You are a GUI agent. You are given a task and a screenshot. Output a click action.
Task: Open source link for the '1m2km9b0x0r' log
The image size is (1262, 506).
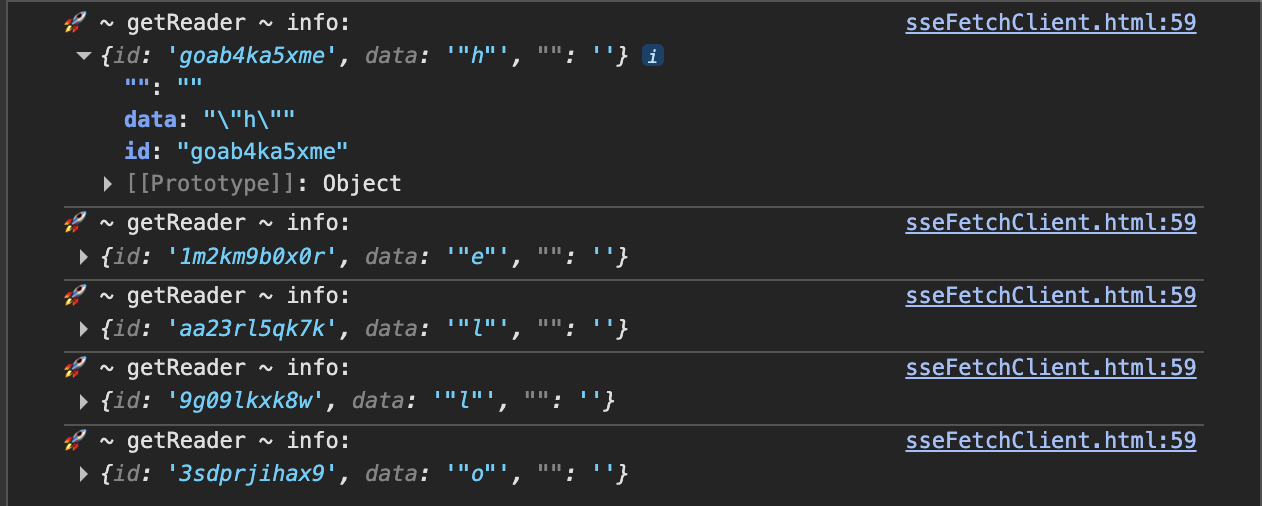(1050, 222)
